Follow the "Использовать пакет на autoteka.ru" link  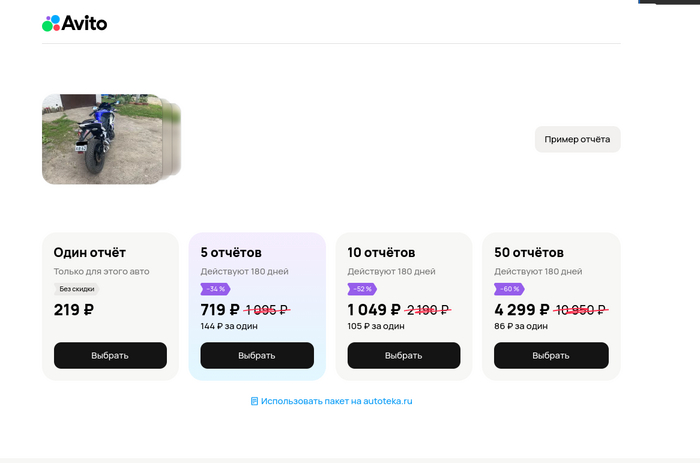337,401
